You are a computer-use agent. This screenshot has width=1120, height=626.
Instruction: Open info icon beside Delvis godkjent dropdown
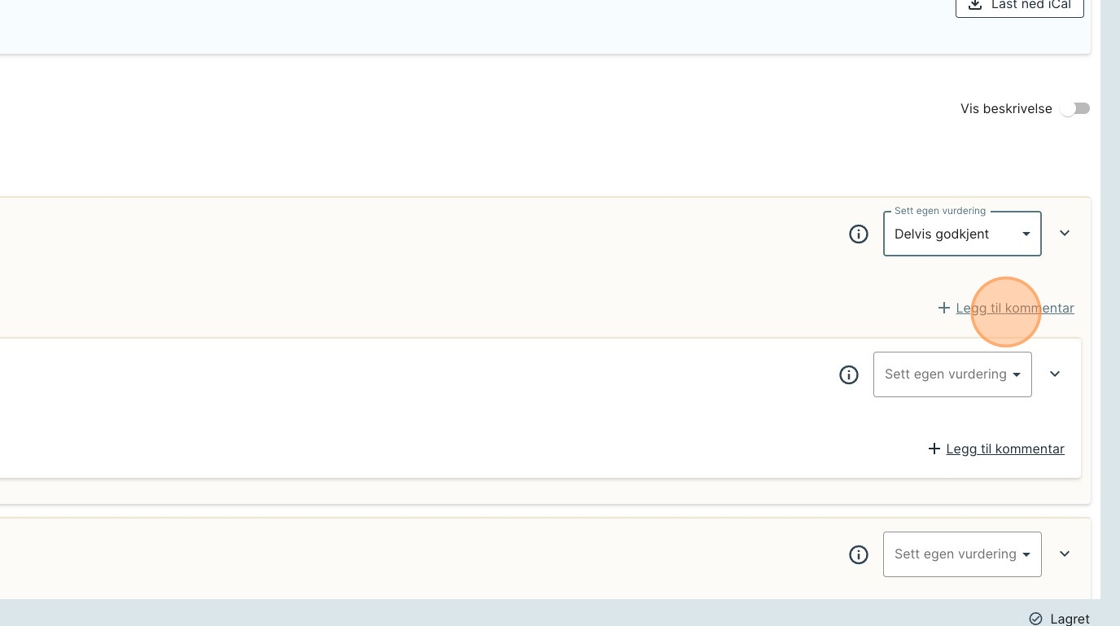(858, 234)
